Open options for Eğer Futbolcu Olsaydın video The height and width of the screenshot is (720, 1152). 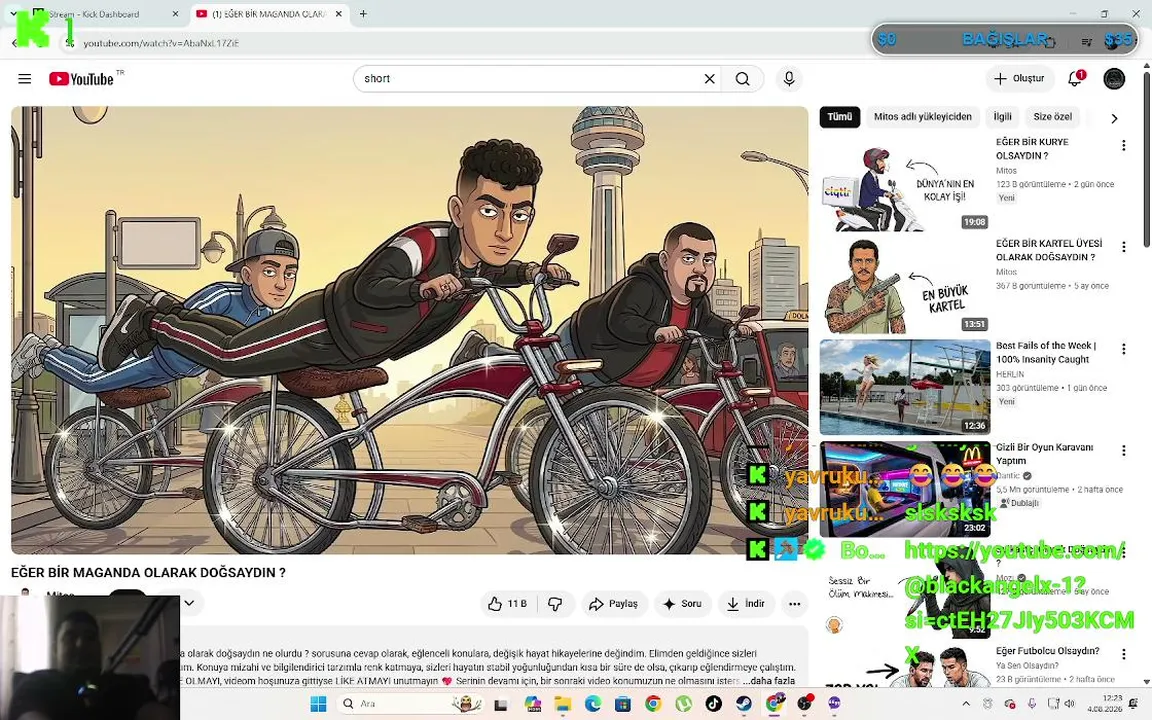pos(1123,654)
